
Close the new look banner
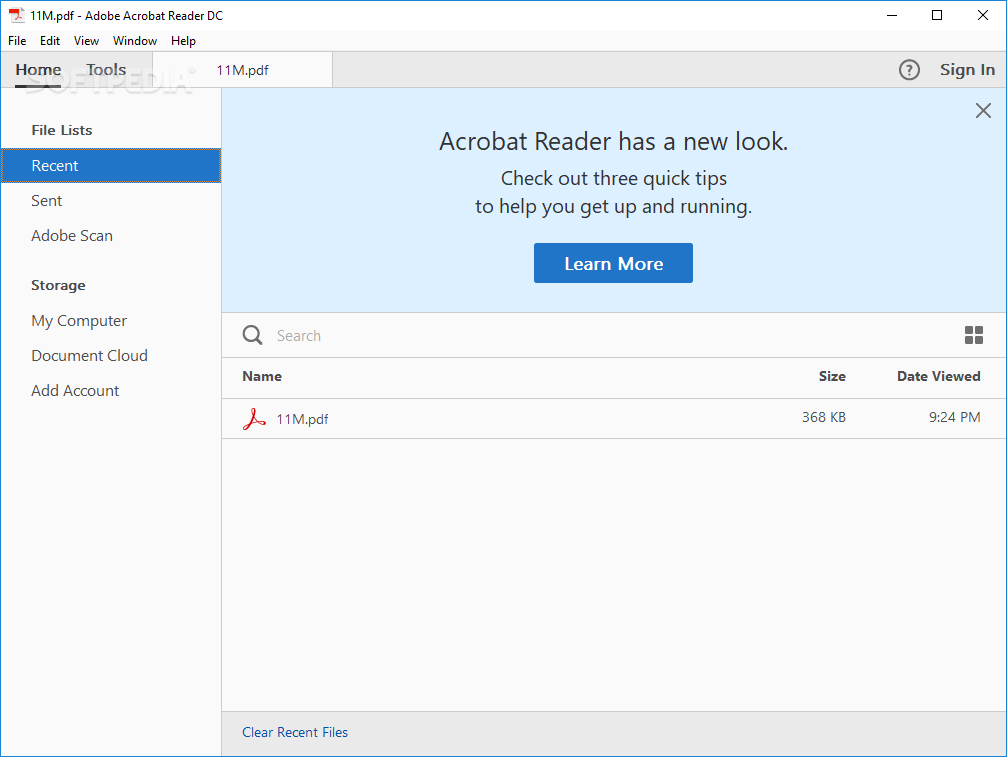point(983,111)
